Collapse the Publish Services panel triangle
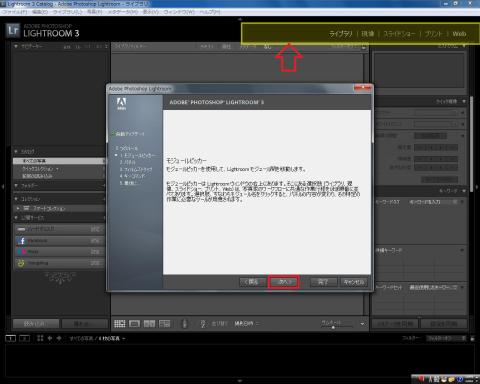The image size is (480, 384). click(16, 218)
